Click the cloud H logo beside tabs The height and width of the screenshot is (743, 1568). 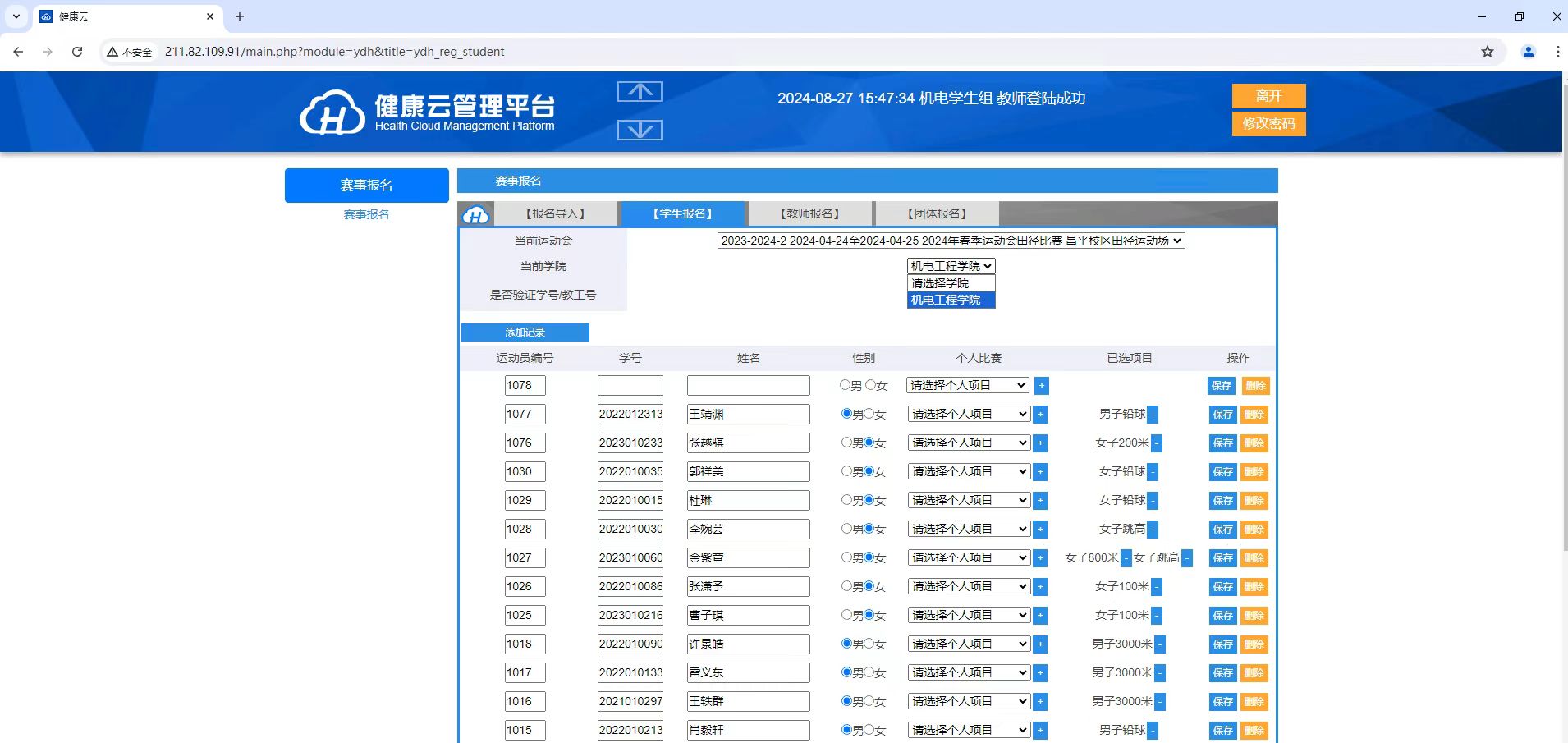[x=476, y=215]
